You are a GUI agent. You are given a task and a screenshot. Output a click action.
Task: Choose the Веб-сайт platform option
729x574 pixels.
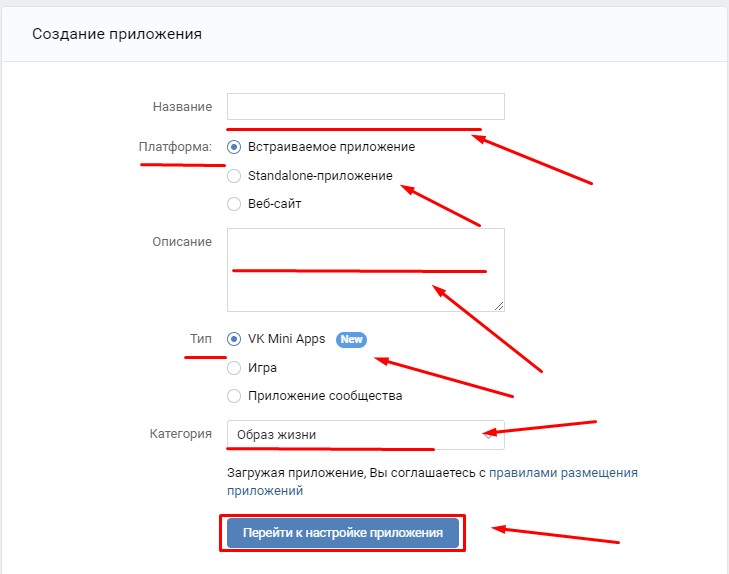pyautogui.click(x=234, y=204)
